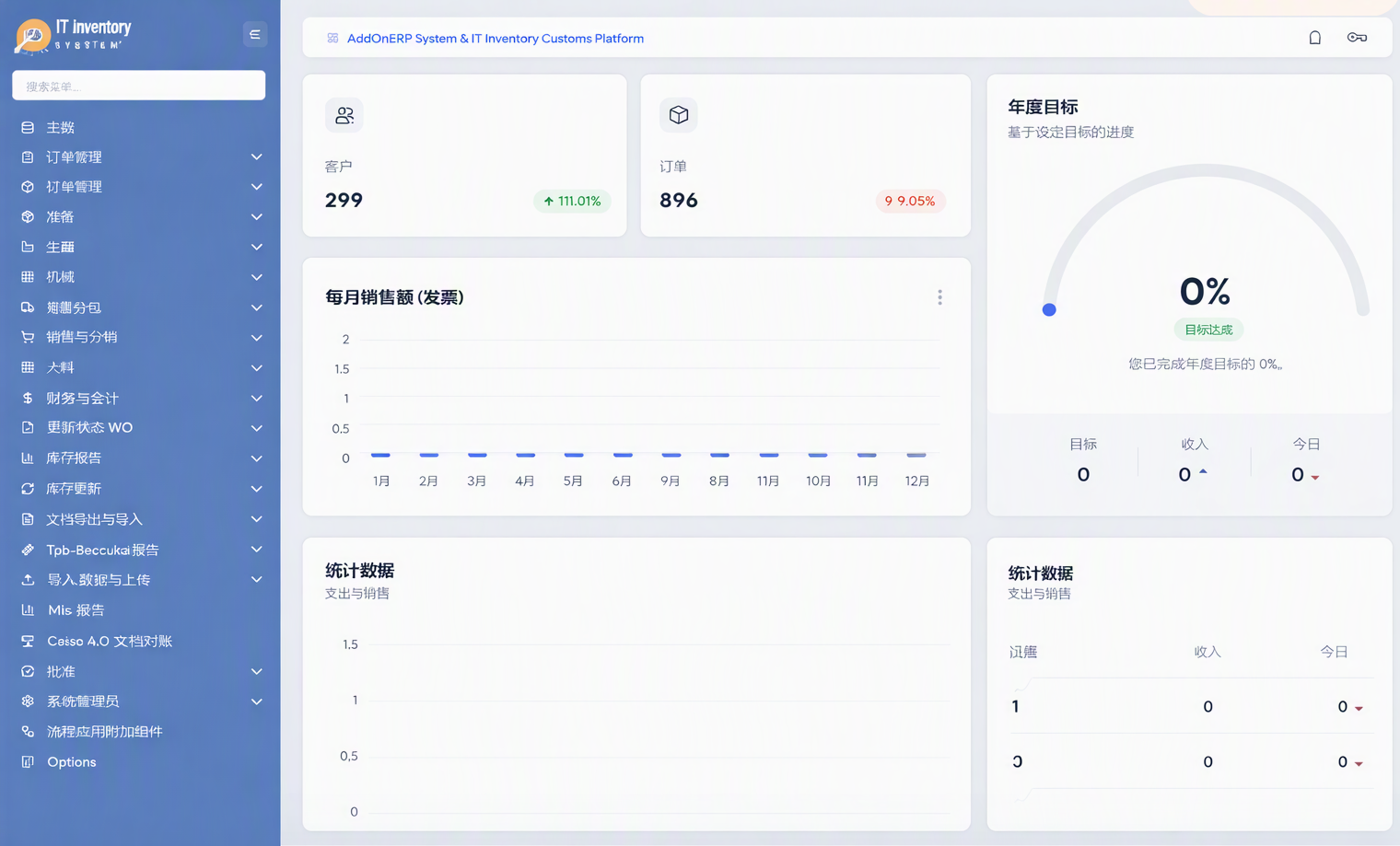This screenshot has width=1400, height=846.
Task: Open the notifications bell icon
Action: (x=1315, y=38)
